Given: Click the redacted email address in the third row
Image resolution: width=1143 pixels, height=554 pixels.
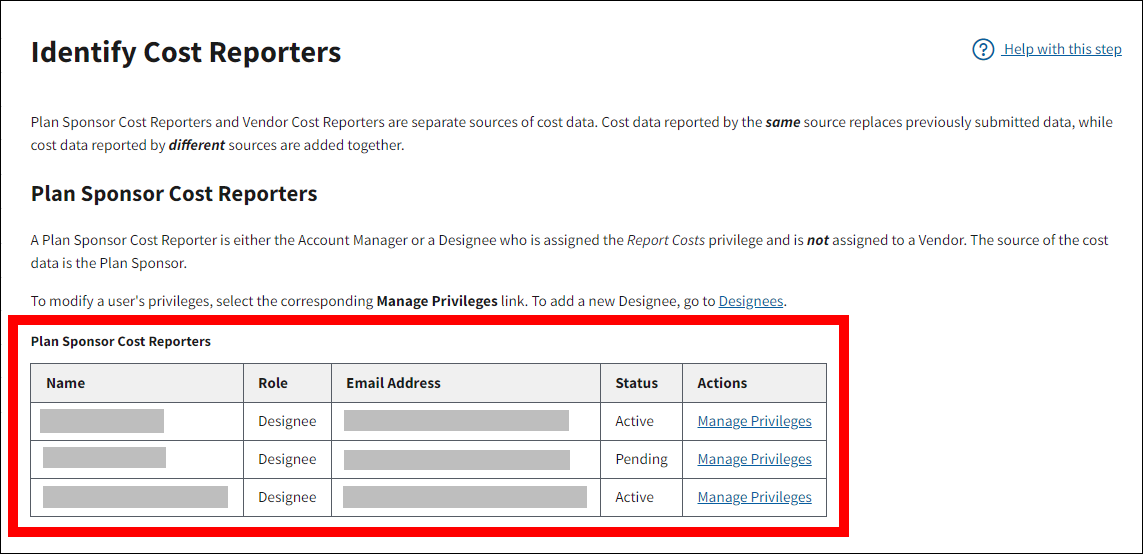Looking at the screenshot, I should [465, 497].
